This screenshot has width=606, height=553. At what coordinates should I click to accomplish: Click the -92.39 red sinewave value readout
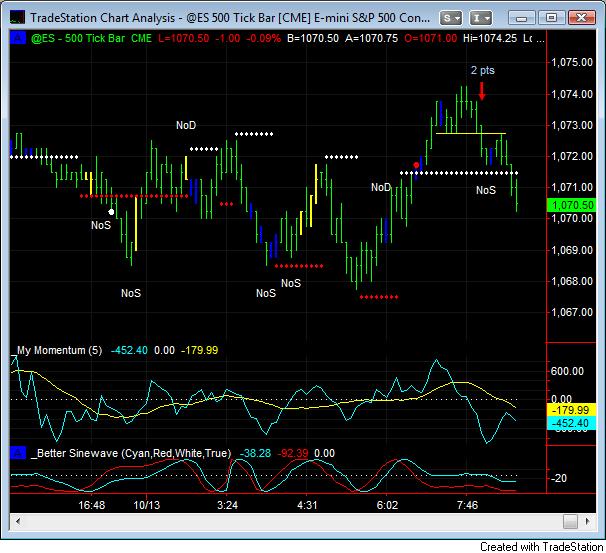293,453
